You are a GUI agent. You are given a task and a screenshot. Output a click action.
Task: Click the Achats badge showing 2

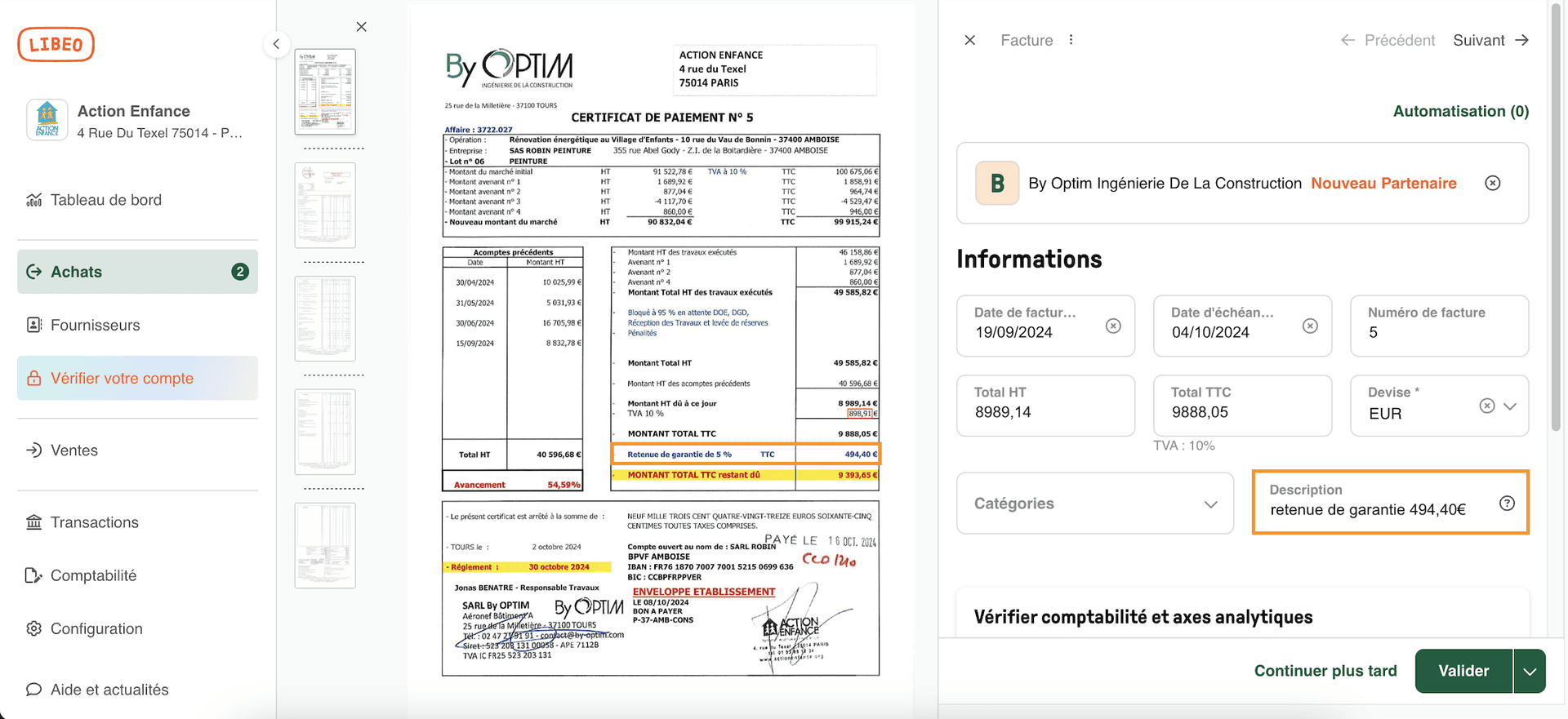[x=240, y=272]
